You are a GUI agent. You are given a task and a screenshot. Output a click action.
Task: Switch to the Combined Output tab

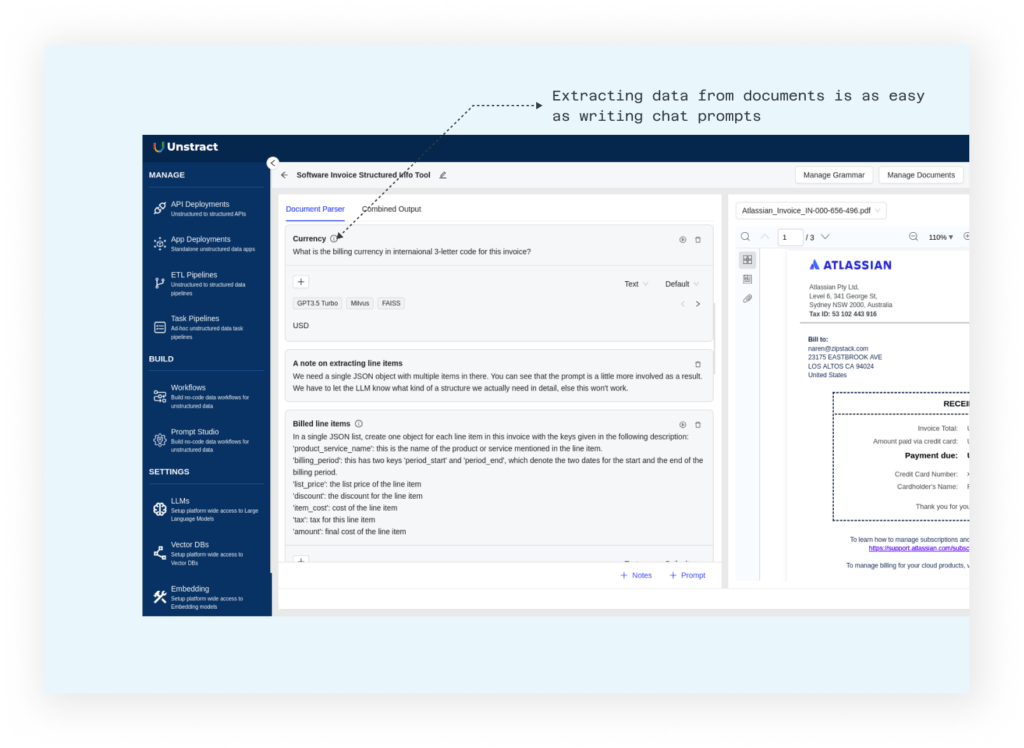coord(391,209)
